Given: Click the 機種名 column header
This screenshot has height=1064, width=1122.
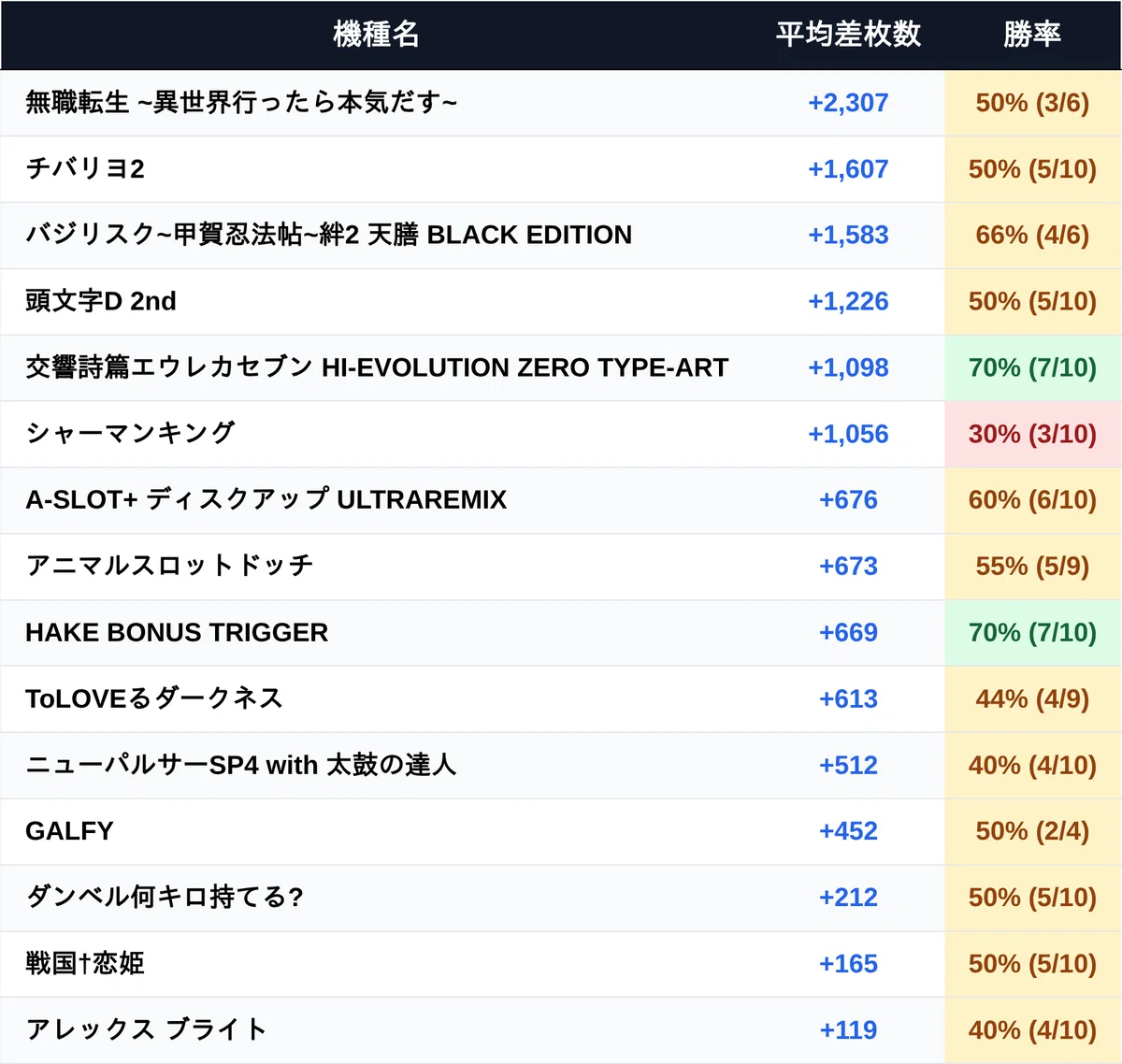Looking at the screenshot, I should [x=376, y=35].
